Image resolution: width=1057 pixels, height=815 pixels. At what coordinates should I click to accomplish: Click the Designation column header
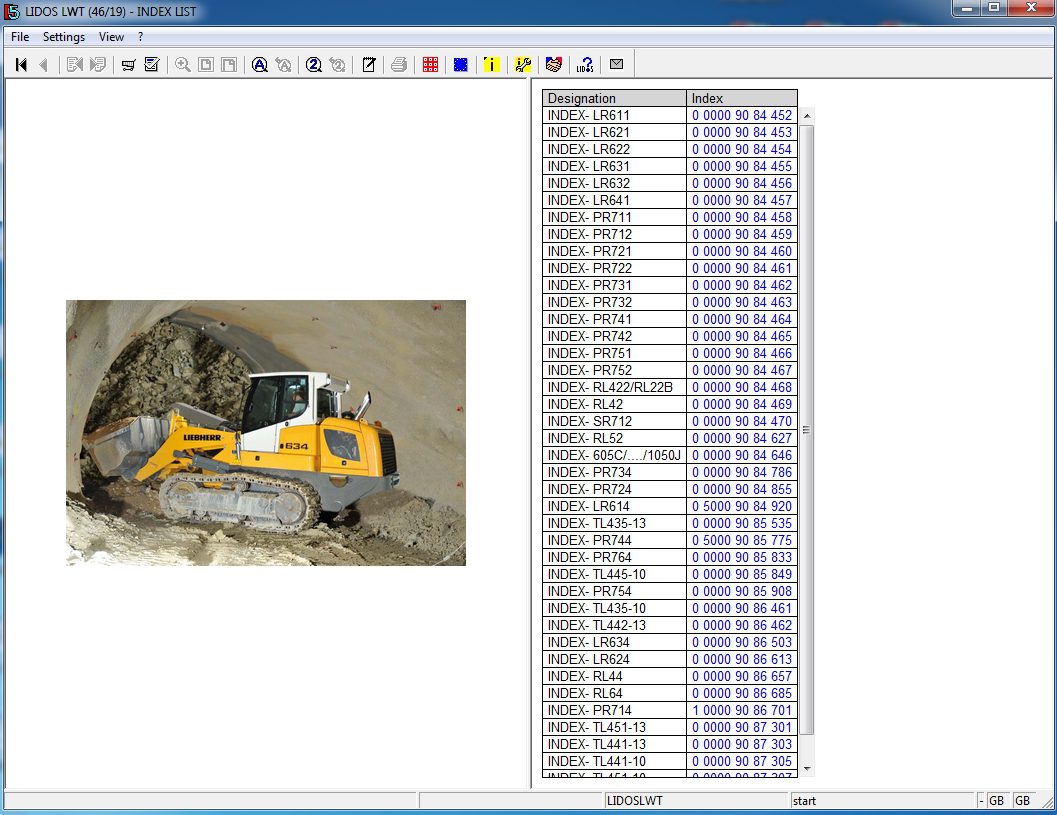(614, 98)
